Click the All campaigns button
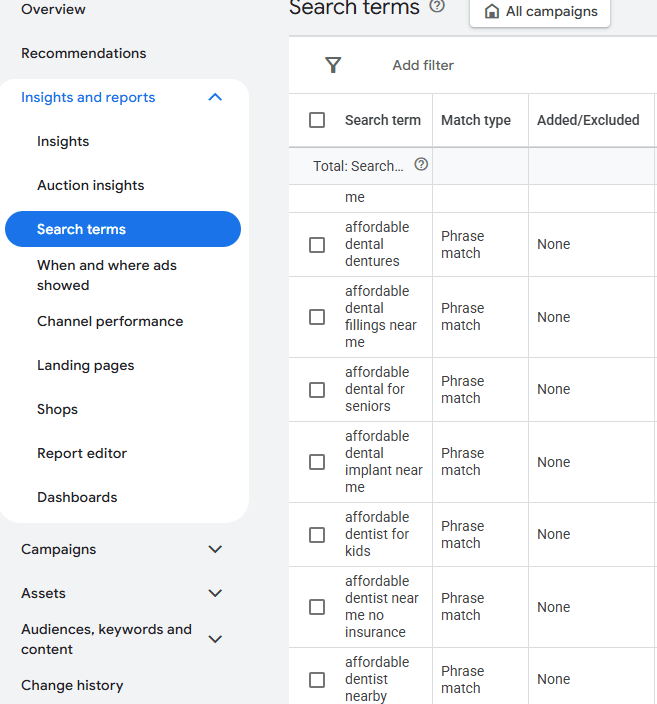 [540, 12]
